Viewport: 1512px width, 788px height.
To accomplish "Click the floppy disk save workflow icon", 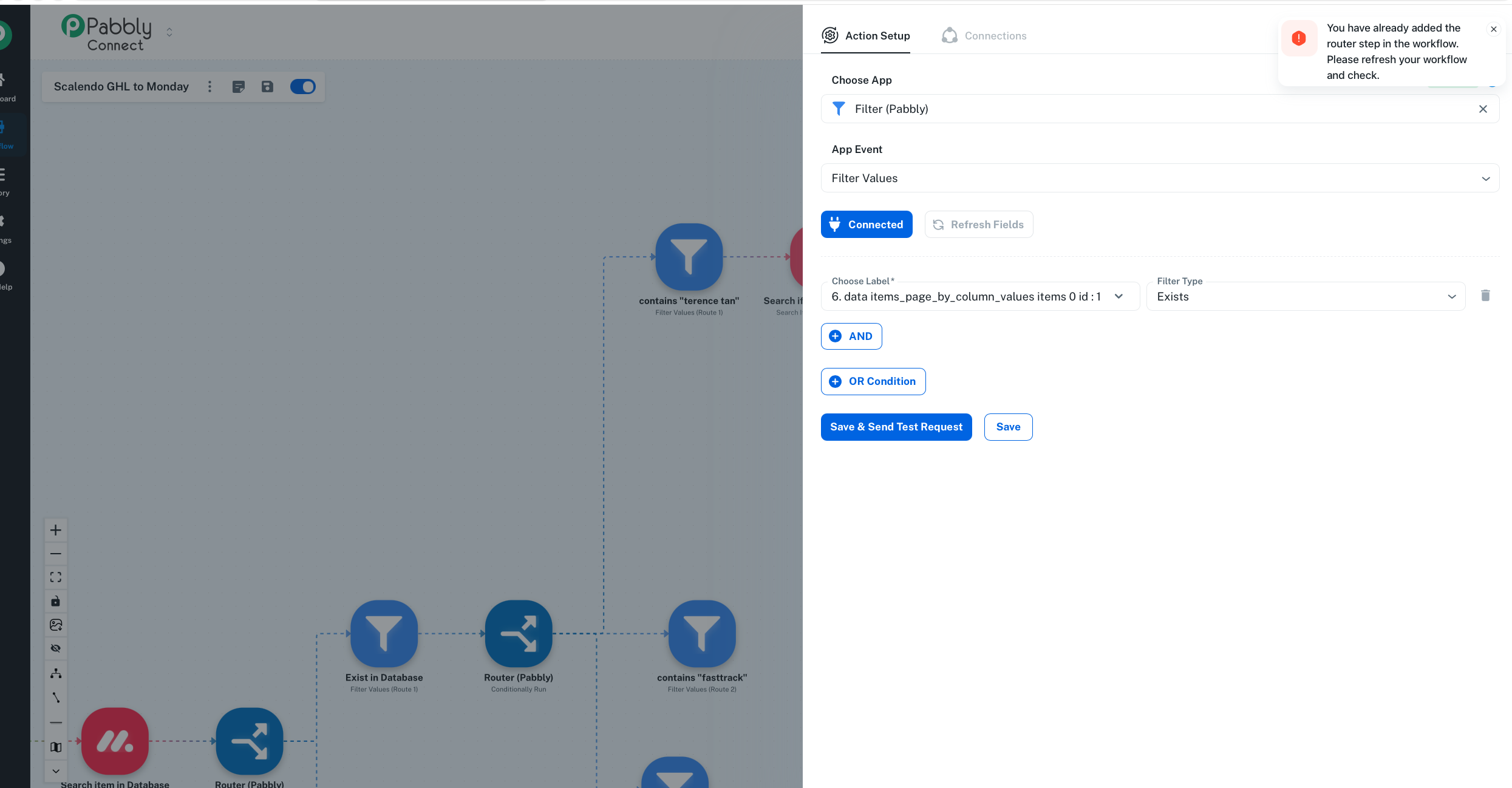I will click(x=267, y=87).
